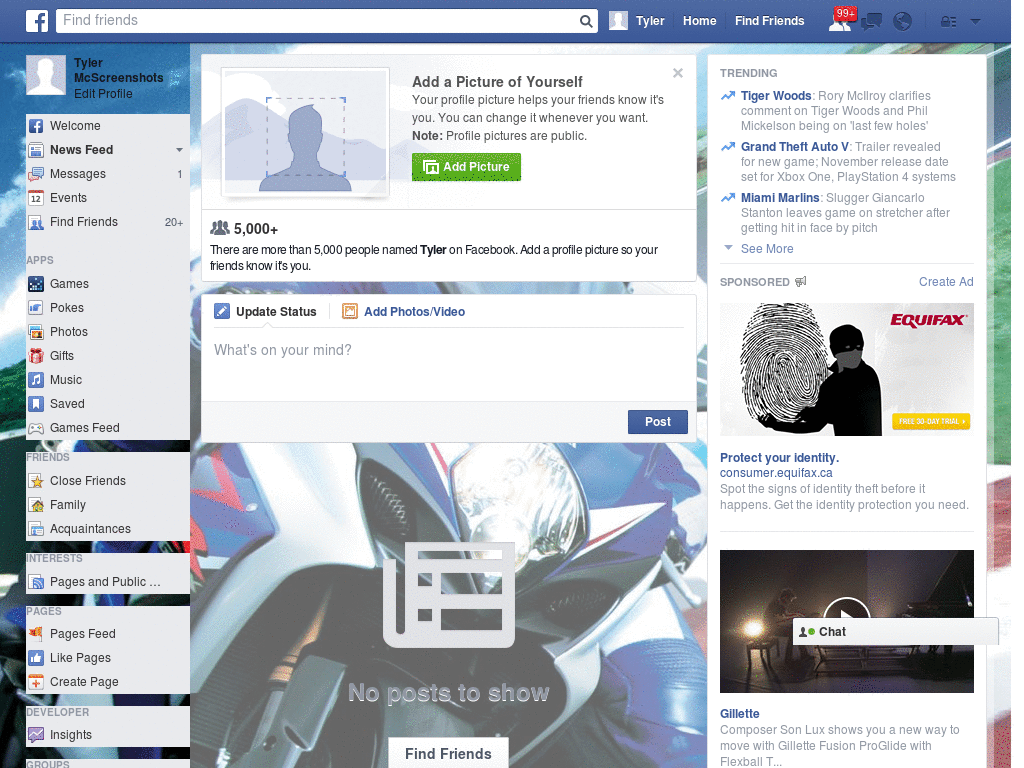The width and height of the screenshot is (1024, 768).
Task: Select the Update Status tab
Action: pyautogui.click(x=266, y=312)
